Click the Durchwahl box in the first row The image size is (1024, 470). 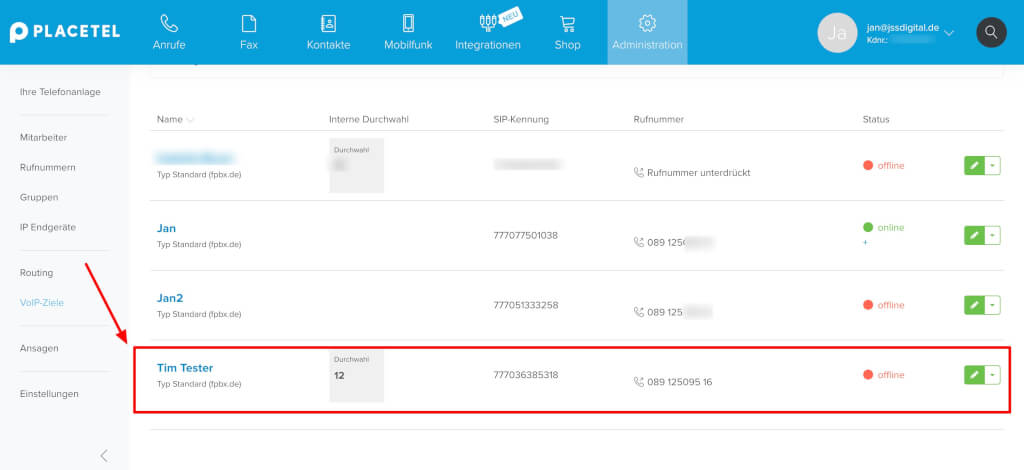[x=357, y=166]
